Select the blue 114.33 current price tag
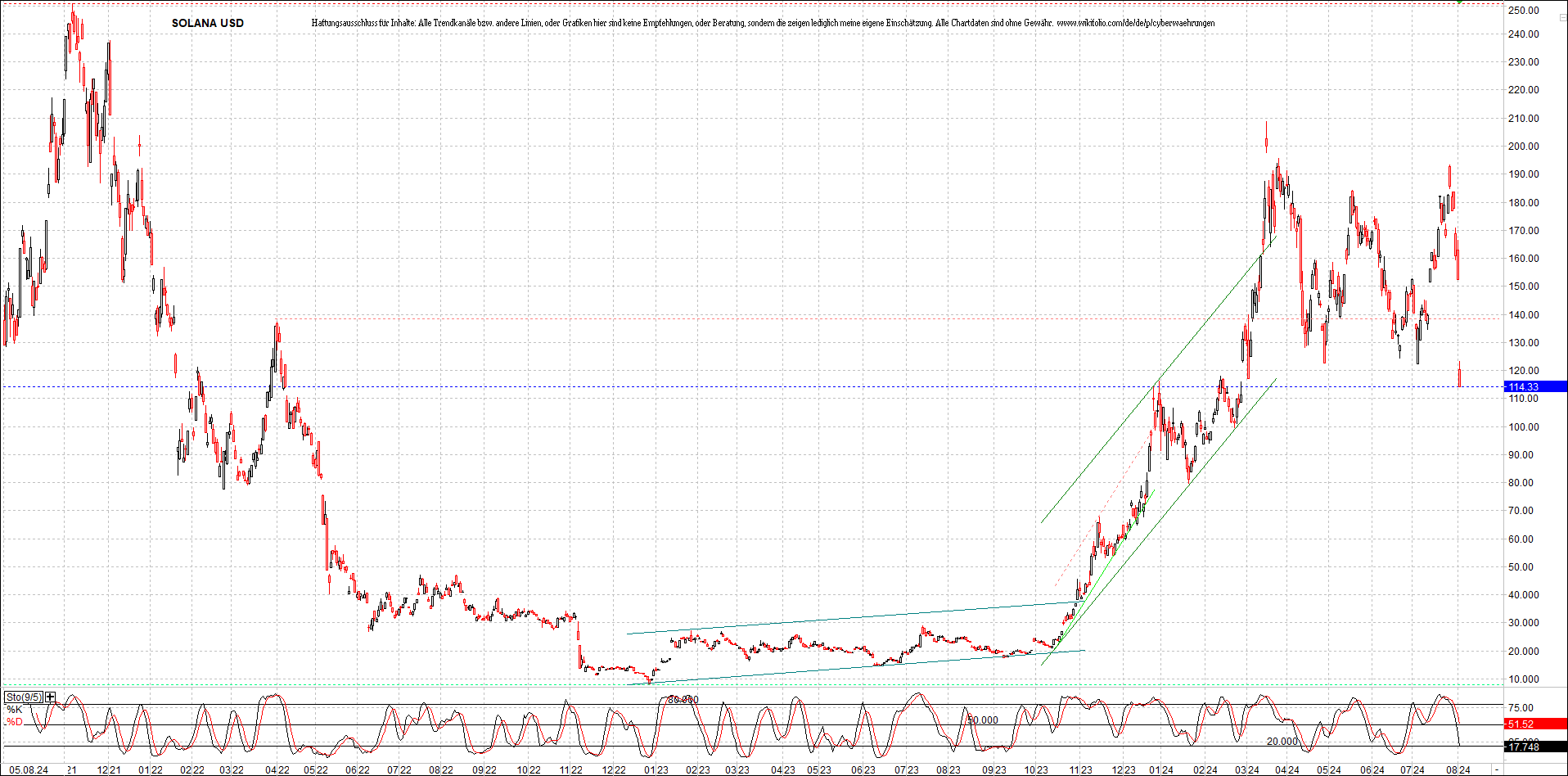This screenshot has width=1568, height=776. point(1535,387)
